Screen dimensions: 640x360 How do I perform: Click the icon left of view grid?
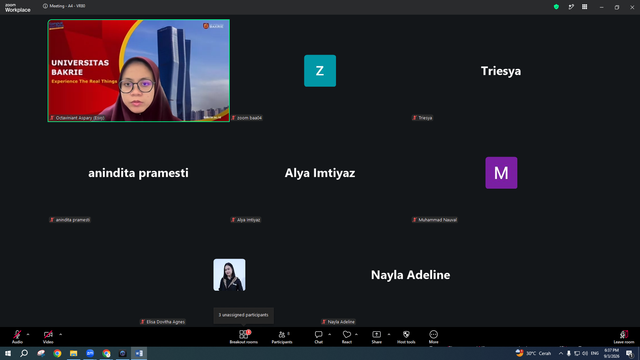[x=571, y=7]
